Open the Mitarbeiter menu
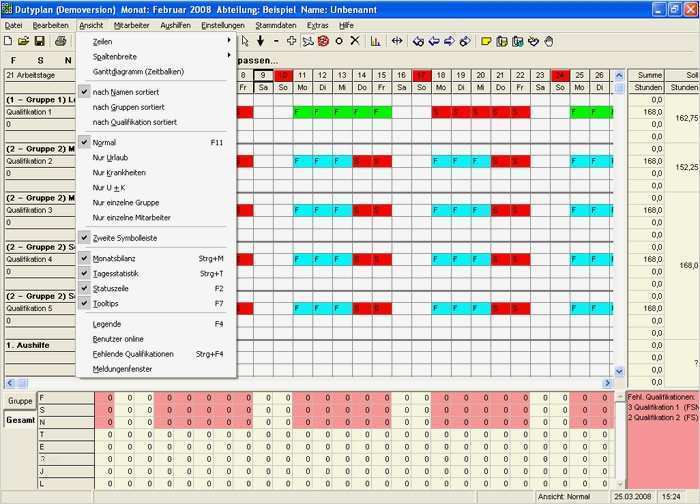 132,25
